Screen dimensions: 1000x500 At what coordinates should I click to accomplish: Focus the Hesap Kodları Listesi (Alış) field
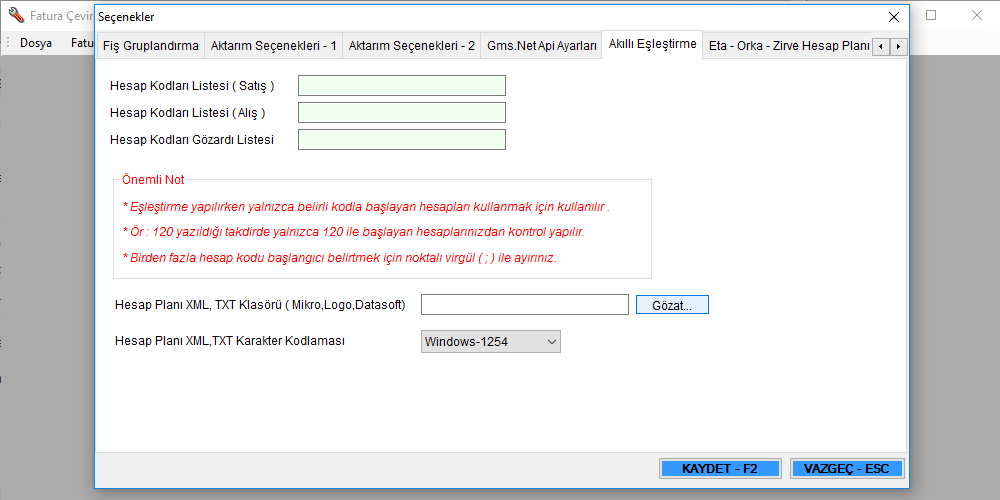click(x=402, y=112)
